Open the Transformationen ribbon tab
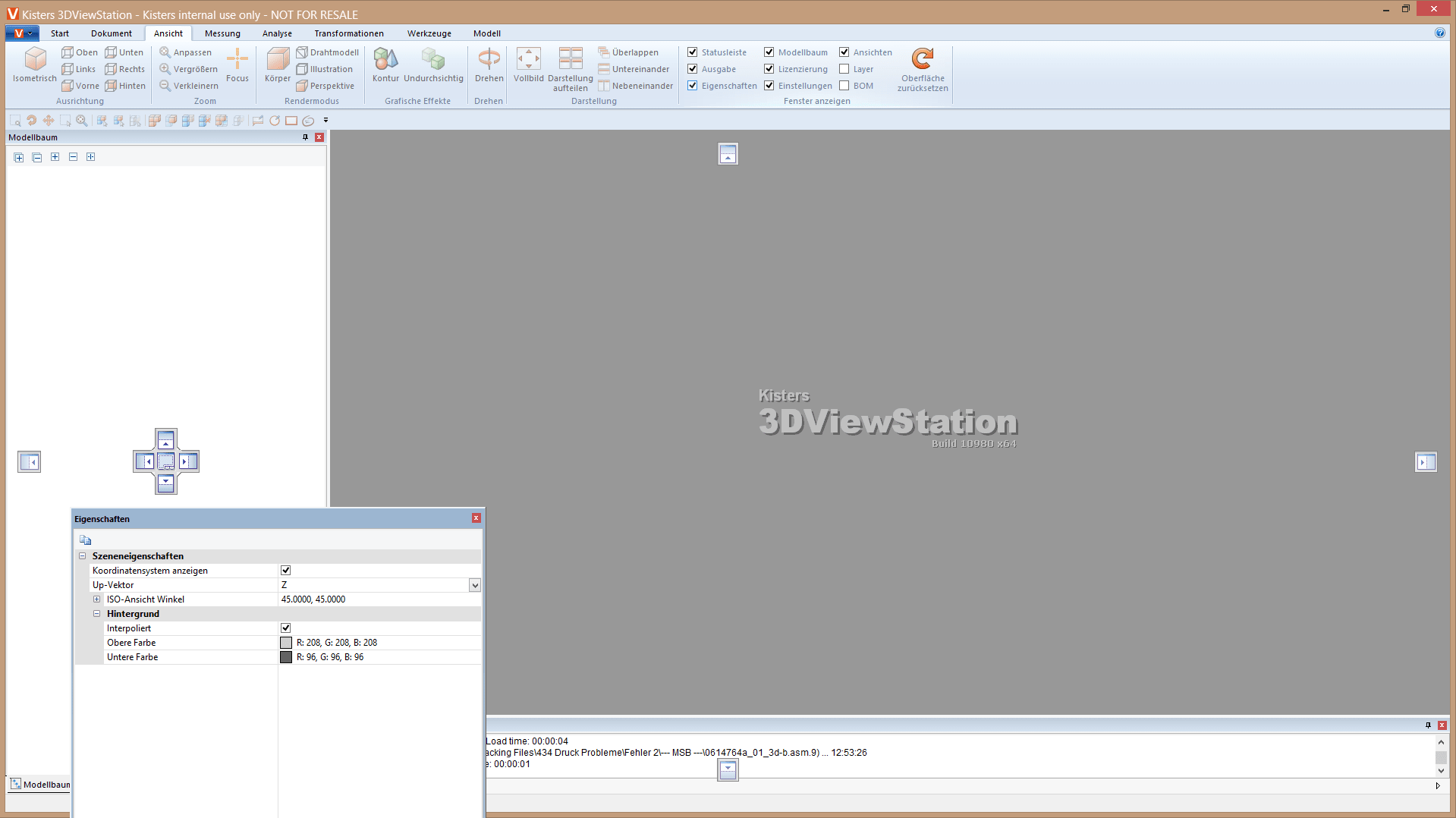Image resolution: width=1456 pixels, height=818 pixels. point(349,33)
